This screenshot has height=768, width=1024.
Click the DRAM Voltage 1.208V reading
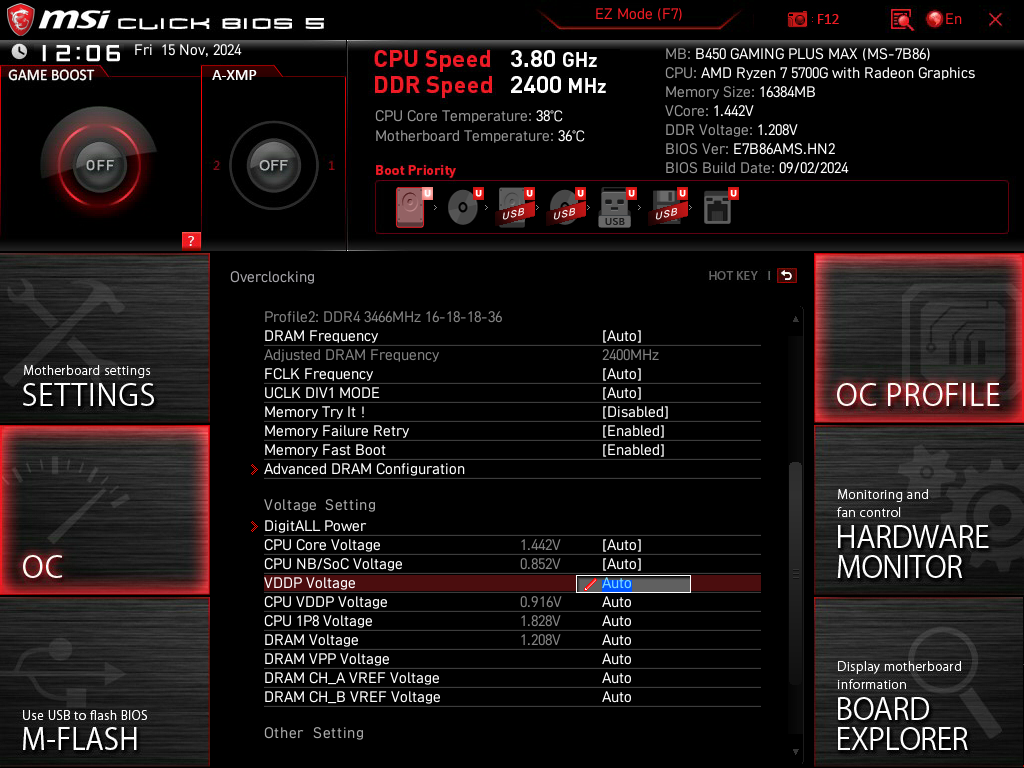click(x=540, y=639)
